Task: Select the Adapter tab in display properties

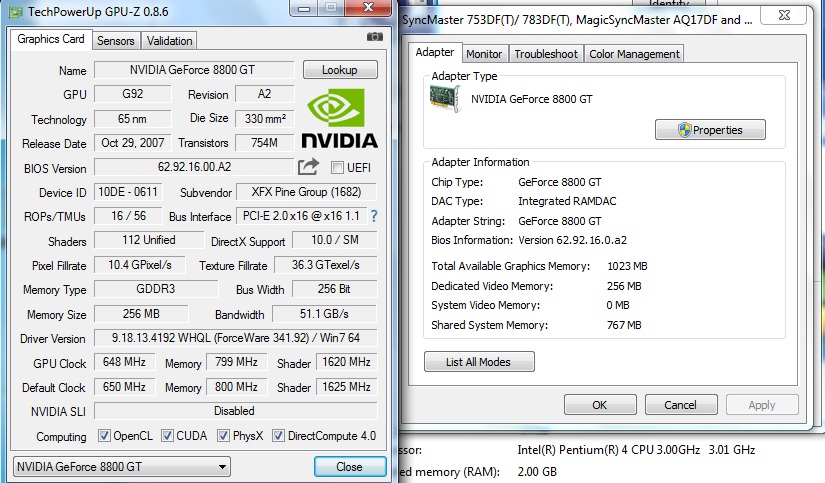Action: pos(435,52)
